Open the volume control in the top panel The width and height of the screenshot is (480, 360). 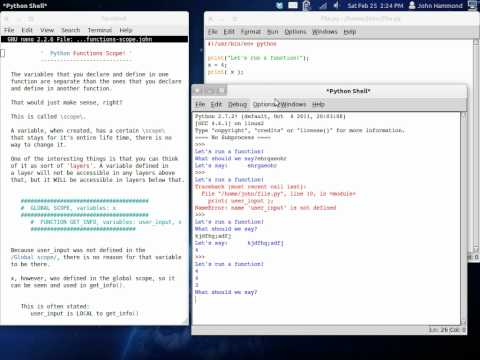[336, 5]
